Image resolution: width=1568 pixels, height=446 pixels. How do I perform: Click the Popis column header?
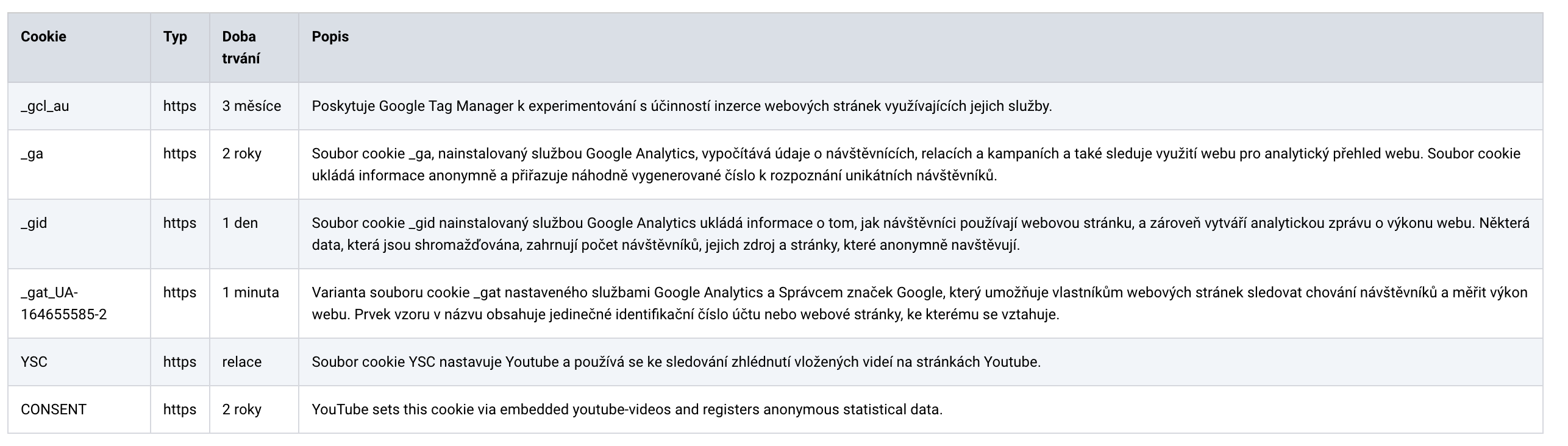[330, 37]
